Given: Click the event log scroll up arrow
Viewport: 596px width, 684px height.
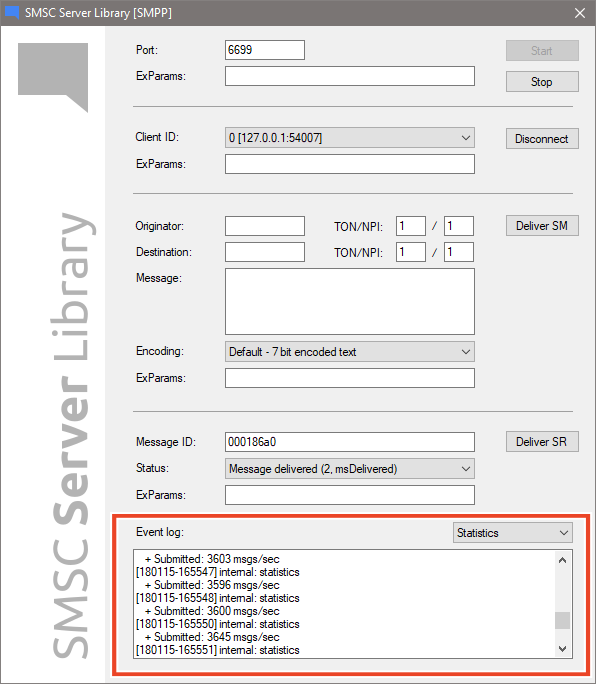Looking at the screenshot, I should (x=562, y=560).
